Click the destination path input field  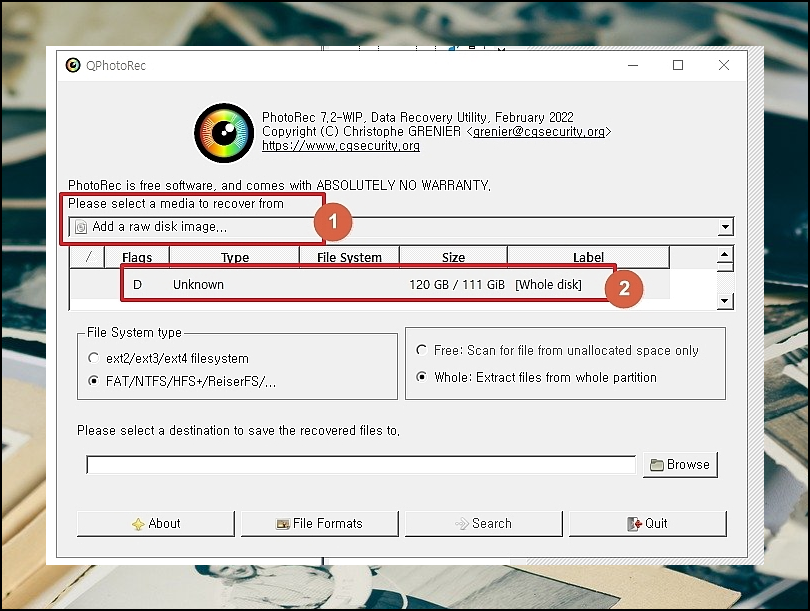point(361,464)
